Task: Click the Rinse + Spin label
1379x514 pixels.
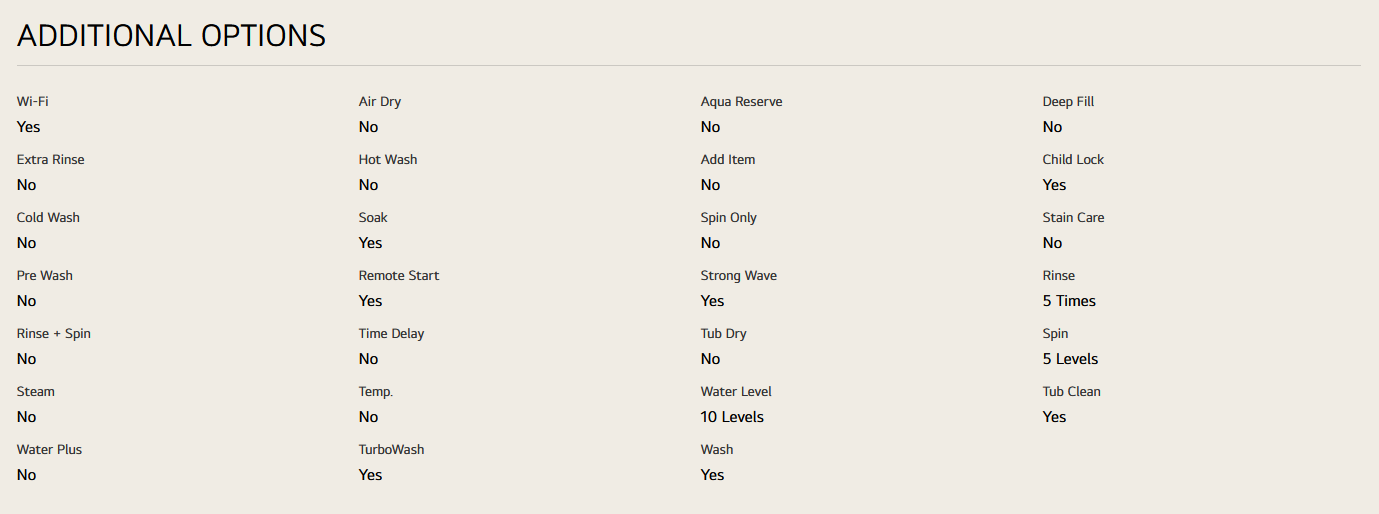Action: point(54,334)
